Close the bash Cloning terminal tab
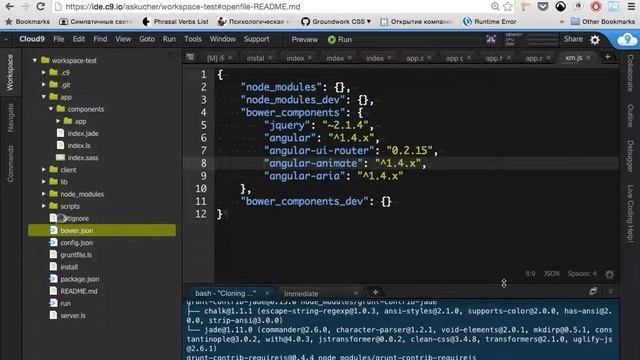The width and height of the screenshot is (640, 360). pyautogui.click(x=267, y=293)
